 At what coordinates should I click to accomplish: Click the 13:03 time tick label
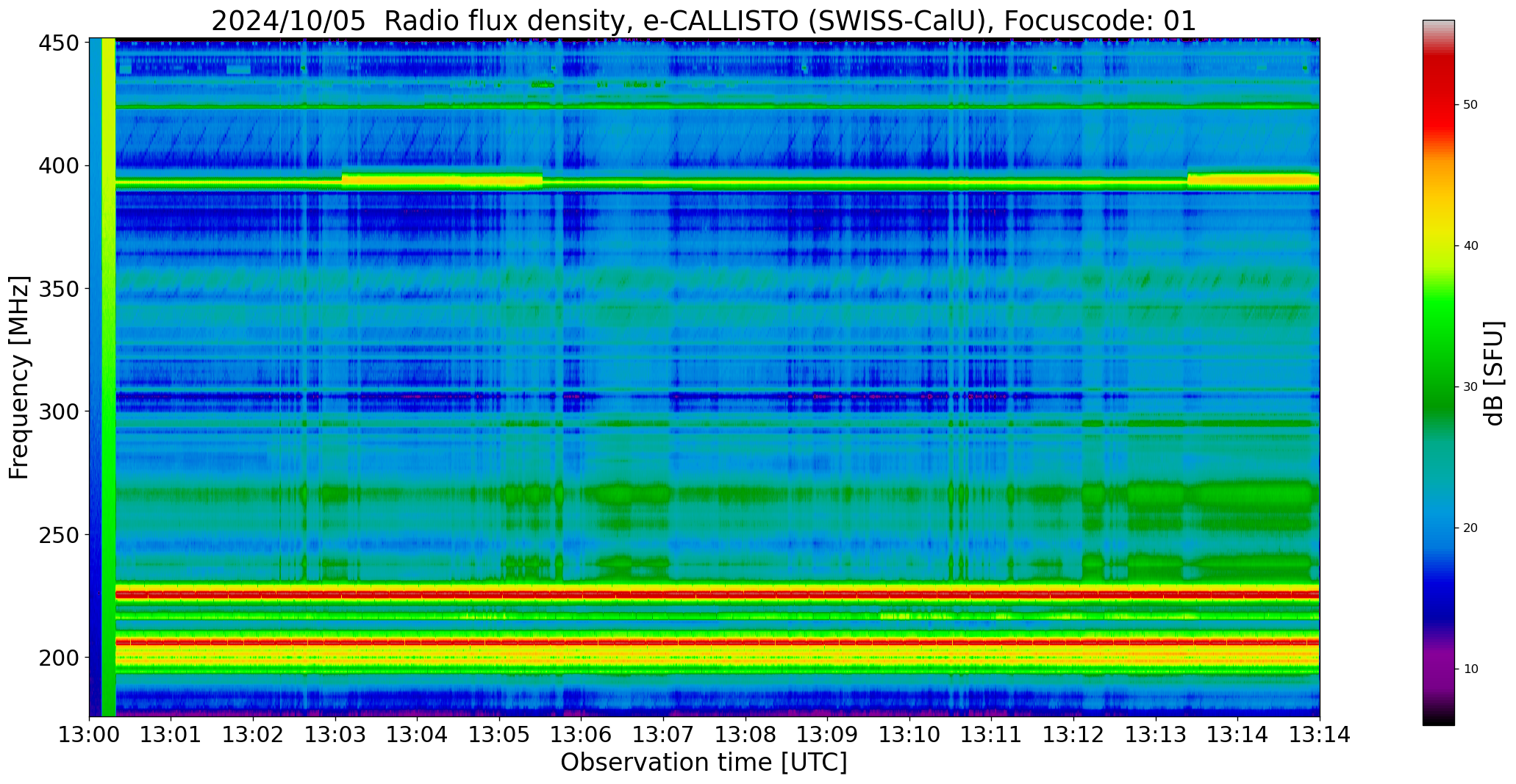click(335, 735)
